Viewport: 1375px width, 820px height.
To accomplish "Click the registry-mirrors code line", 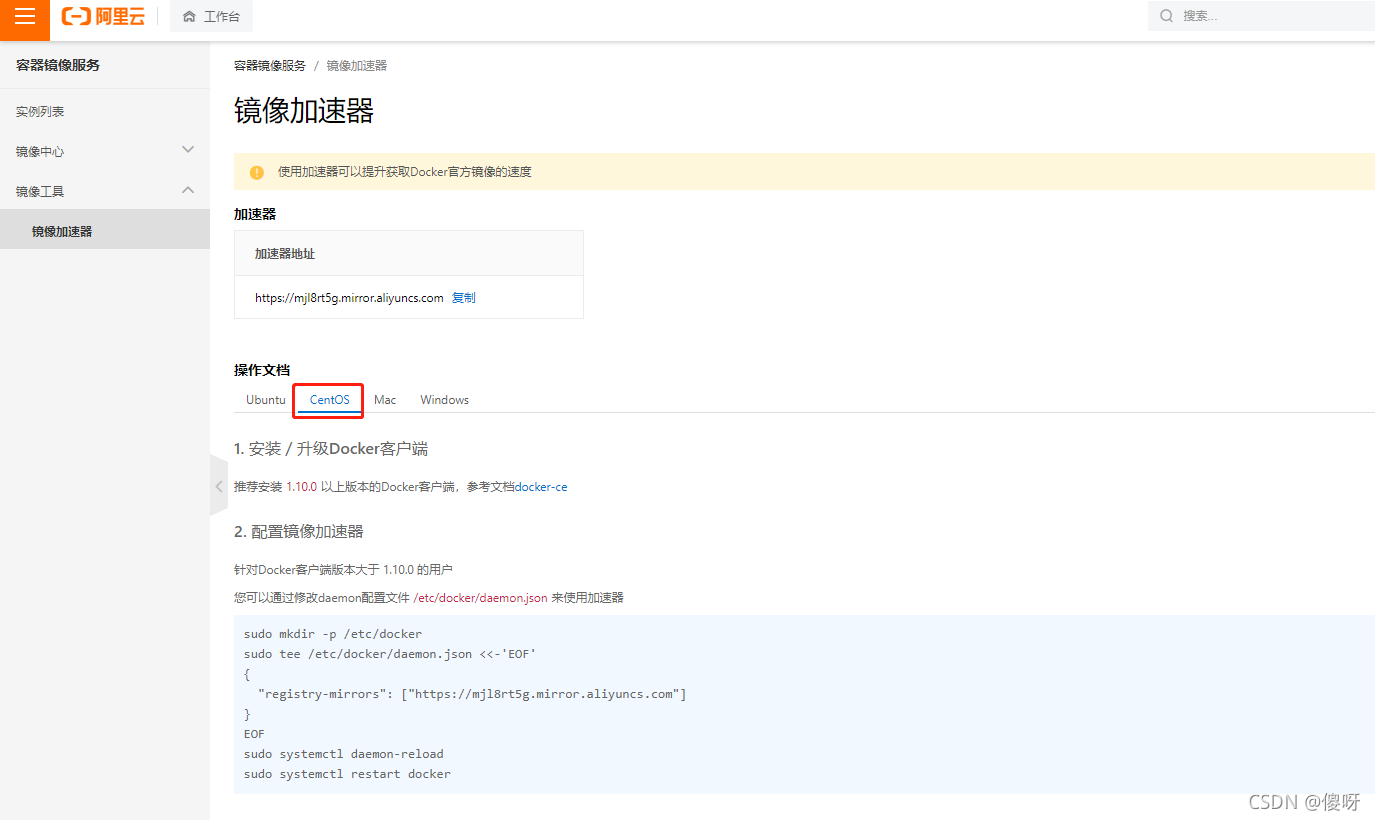I will (472, 694).
